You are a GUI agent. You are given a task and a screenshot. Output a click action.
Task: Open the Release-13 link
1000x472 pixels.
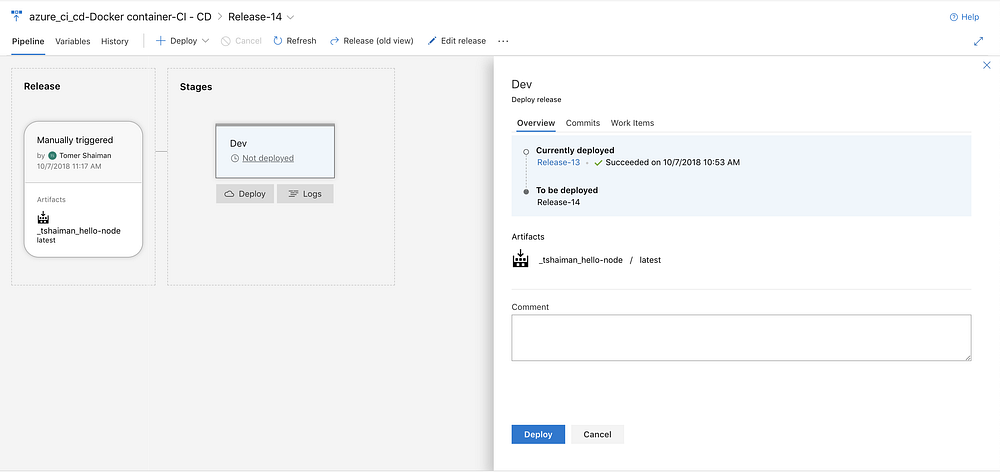tap(559, 163)
